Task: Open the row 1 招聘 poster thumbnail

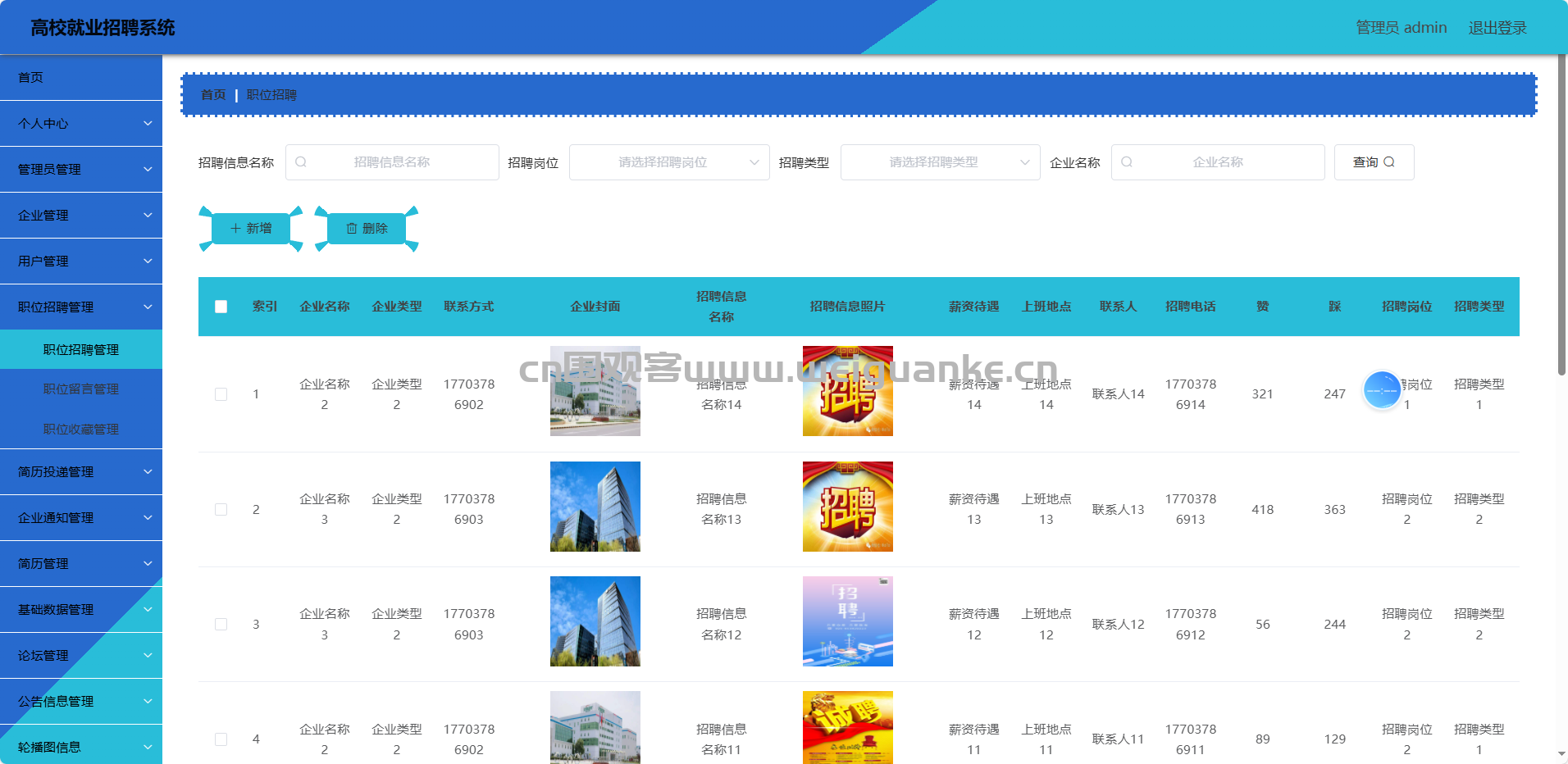Action: pyautogui.click(x=847, y=391)
